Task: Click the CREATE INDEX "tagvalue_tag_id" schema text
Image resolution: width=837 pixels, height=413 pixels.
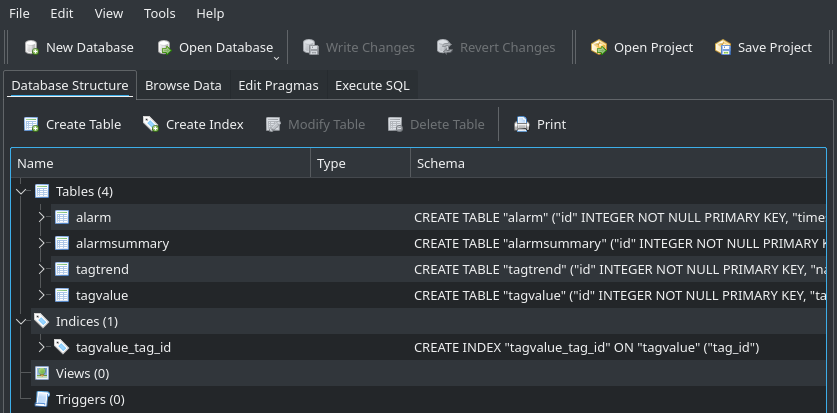Action: pyautogui.click(x=587, y=347)
